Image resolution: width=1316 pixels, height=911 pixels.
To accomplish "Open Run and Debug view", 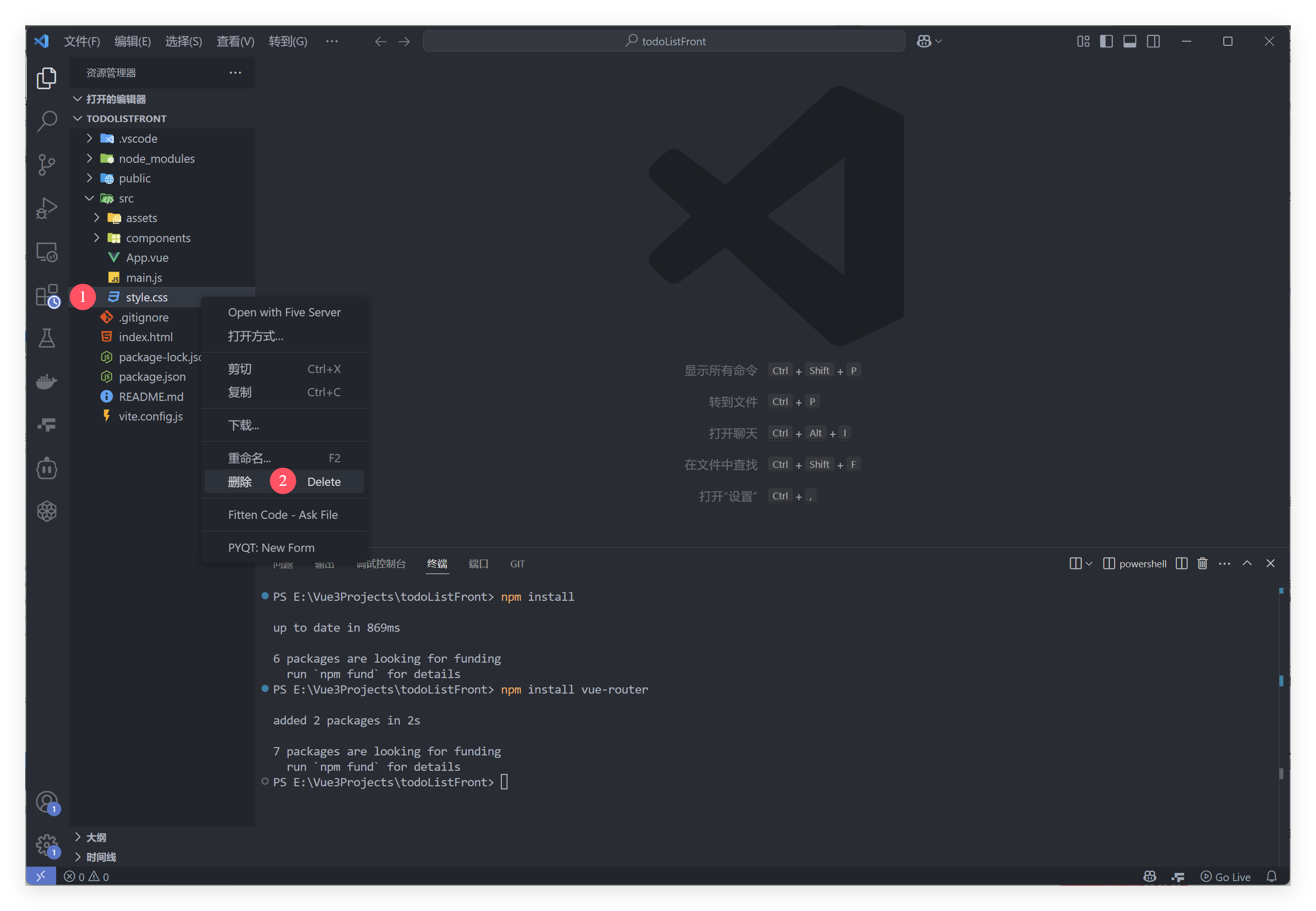I will [47, 208].
